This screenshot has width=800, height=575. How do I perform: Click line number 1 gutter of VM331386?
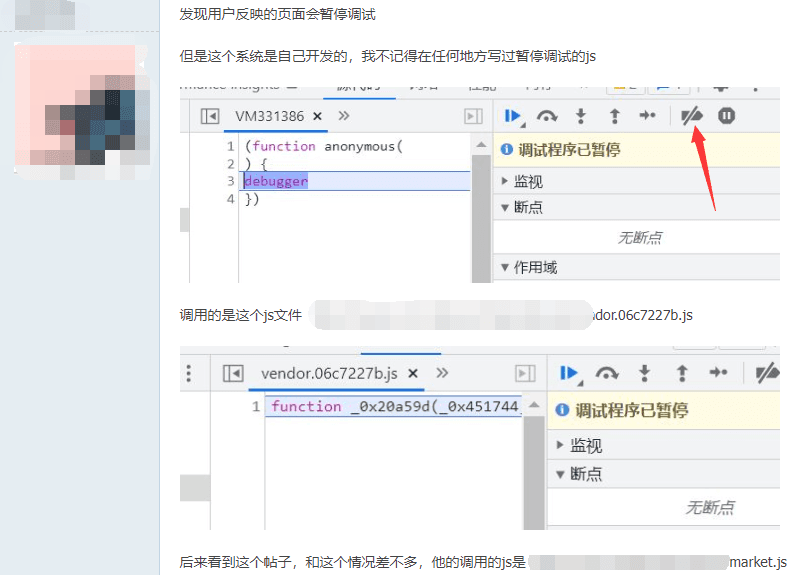231,146
